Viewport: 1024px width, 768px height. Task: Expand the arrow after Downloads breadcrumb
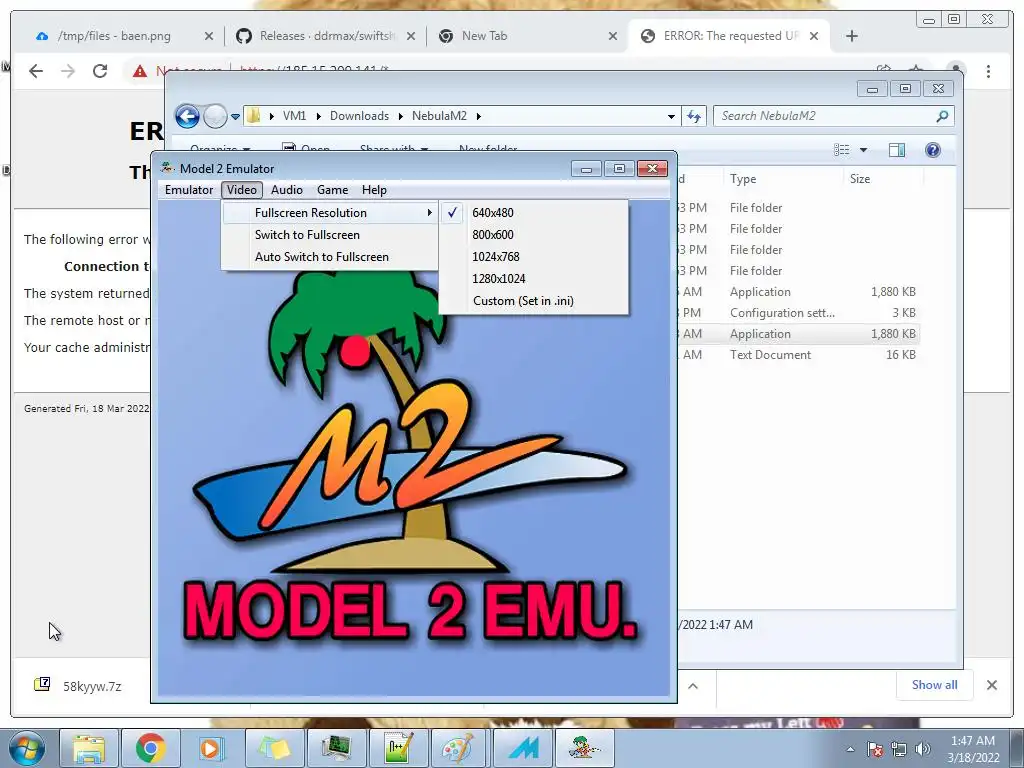[400, 116]
